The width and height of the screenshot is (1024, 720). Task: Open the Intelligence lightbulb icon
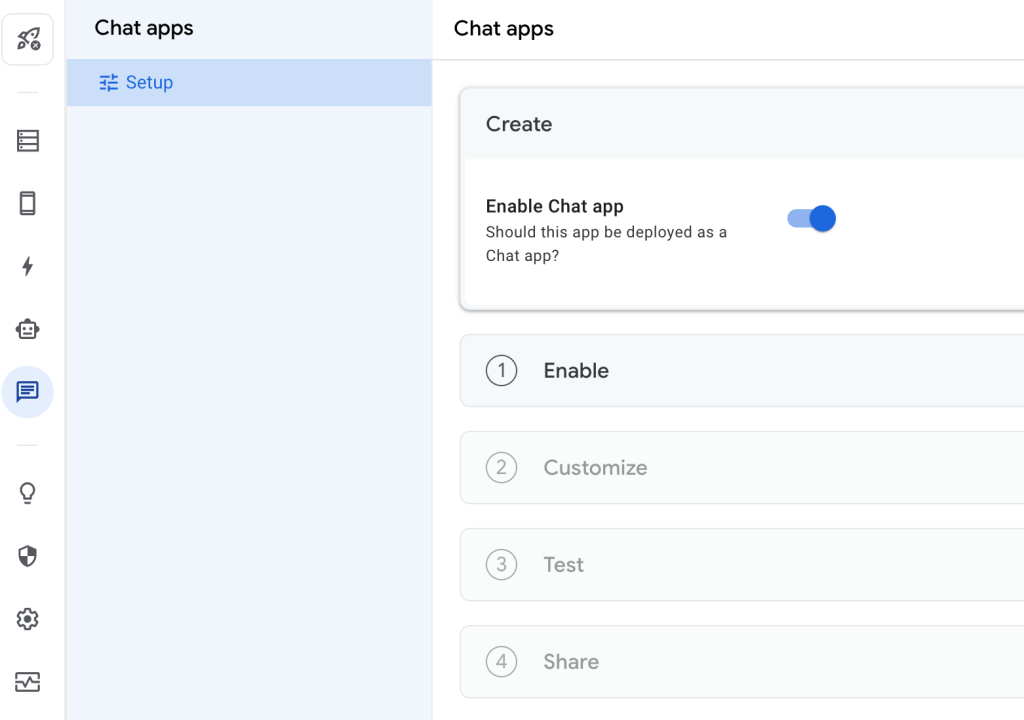coord(28,493)
